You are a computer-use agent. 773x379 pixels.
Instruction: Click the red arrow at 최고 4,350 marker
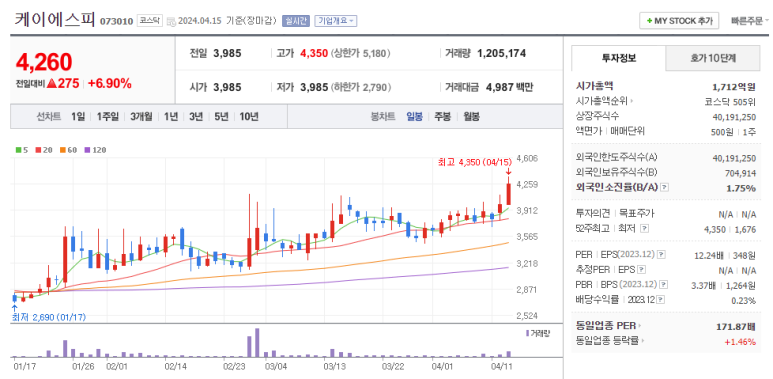(508, 172)
